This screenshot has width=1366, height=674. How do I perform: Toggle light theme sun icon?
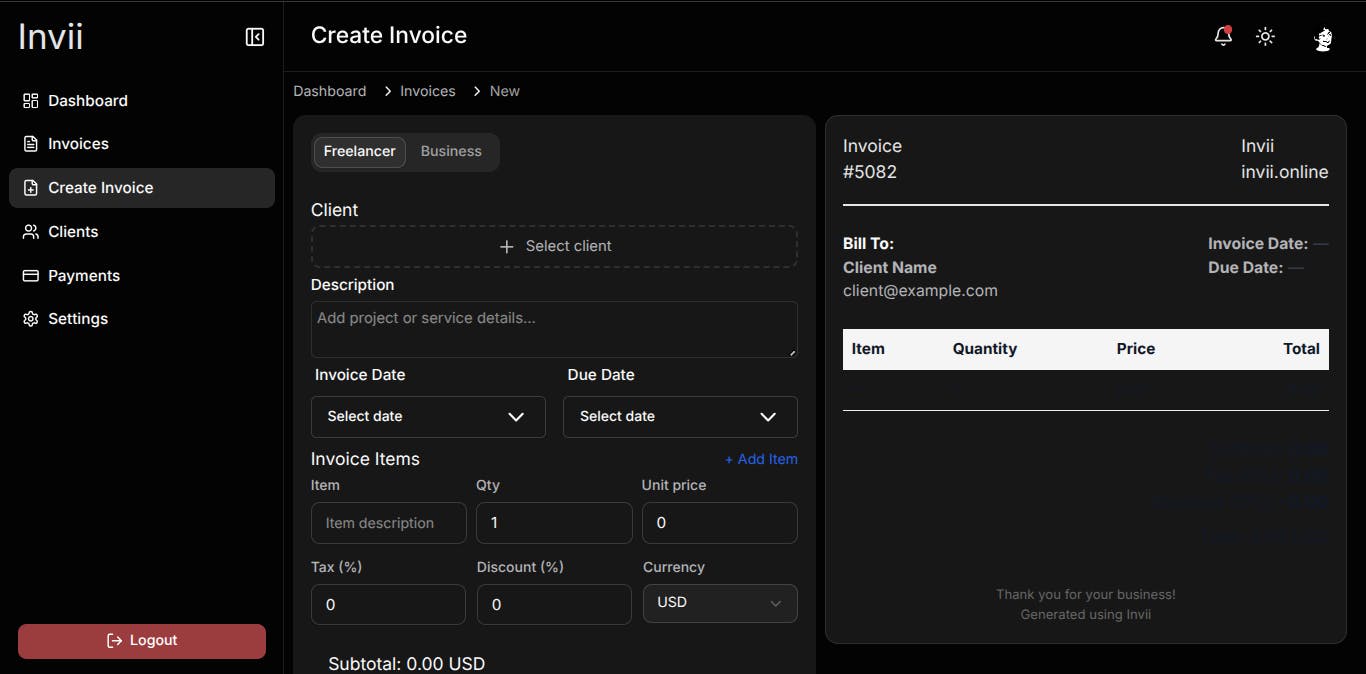[1265, 37]
